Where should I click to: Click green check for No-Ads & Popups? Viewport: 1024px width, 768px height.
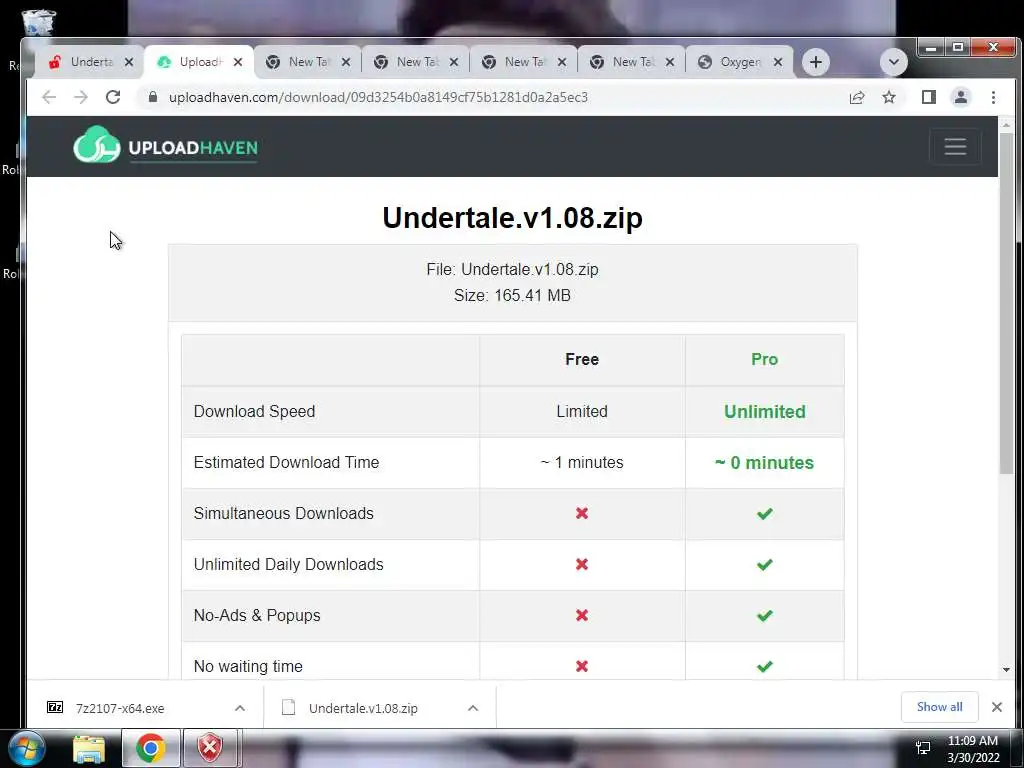[764, 615]
